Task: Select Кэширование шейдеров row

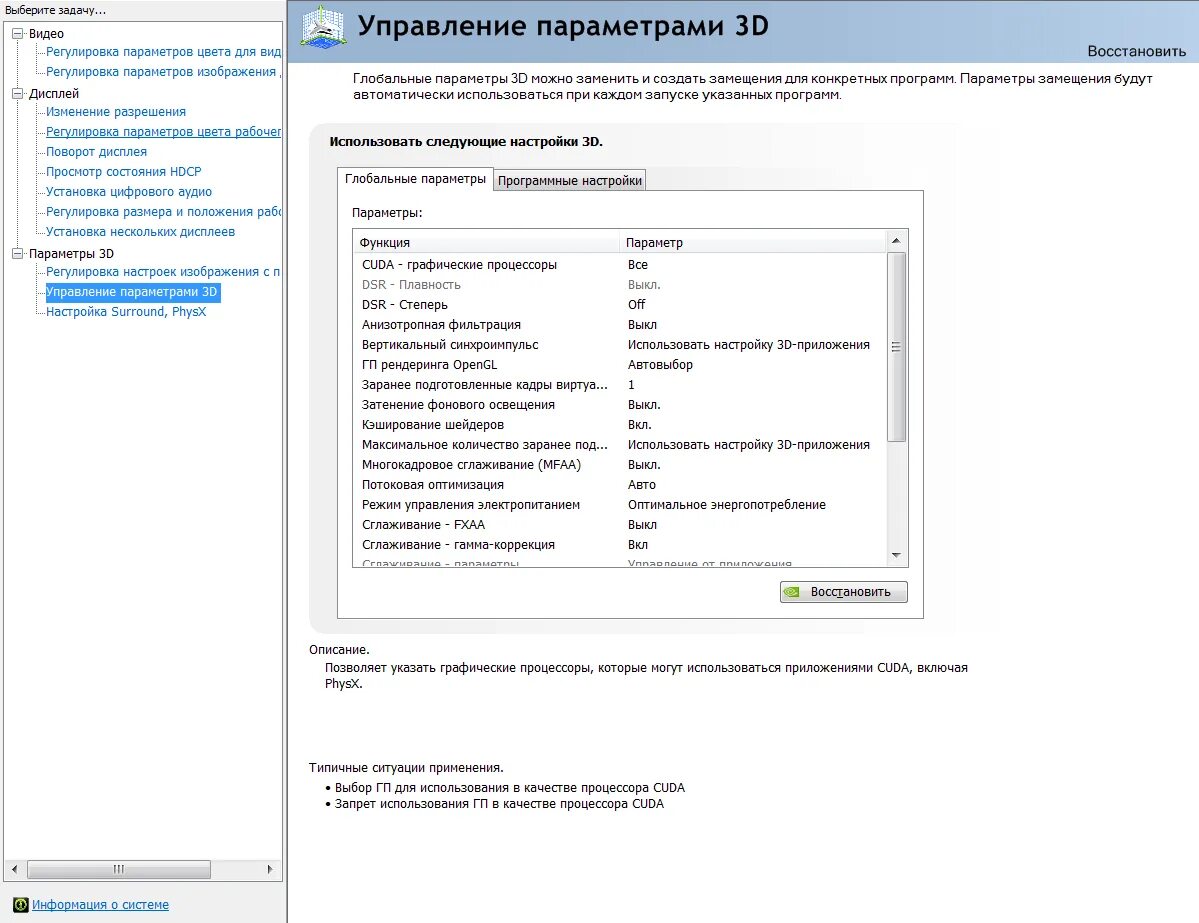Action: (x=619, y=424)
